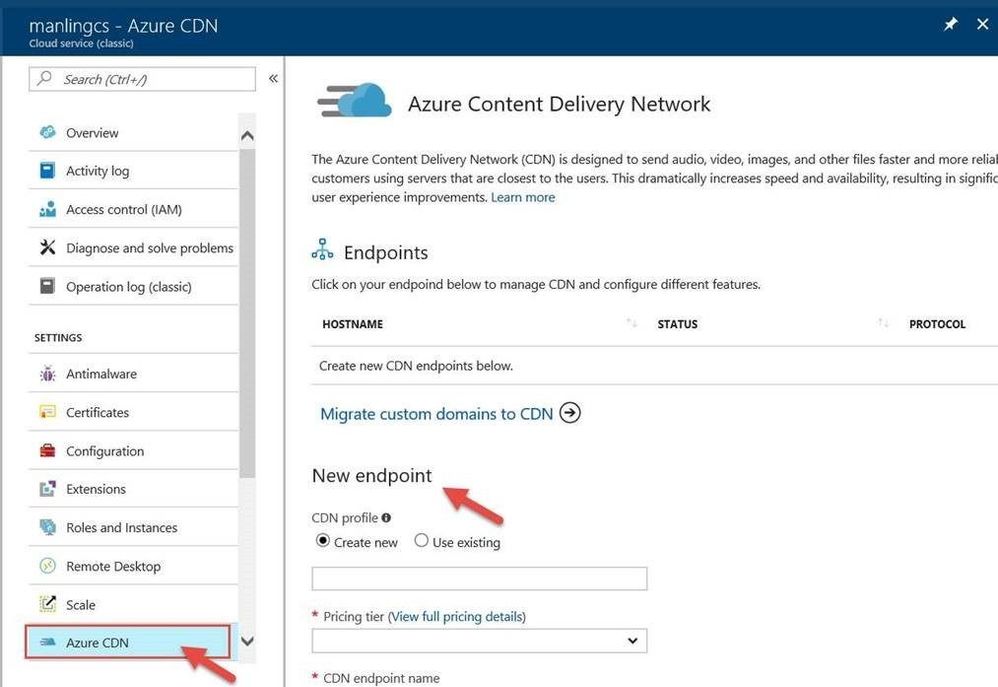This screenshot has height=687, width=998.
Task: Click the CDN profile name text box
Action: point(479,579)
